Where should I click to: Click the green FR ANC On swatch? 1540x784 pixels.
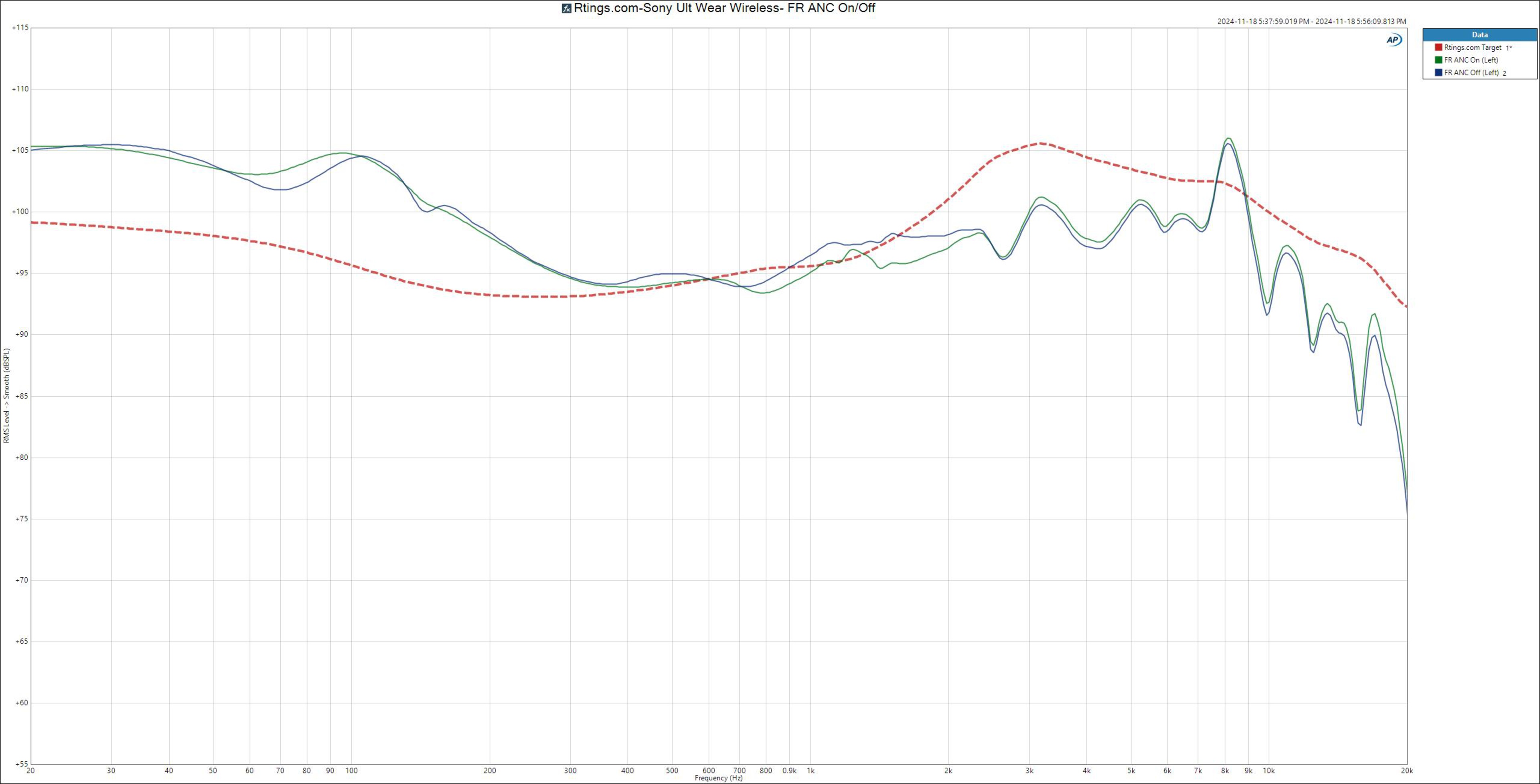[1439, 60]
